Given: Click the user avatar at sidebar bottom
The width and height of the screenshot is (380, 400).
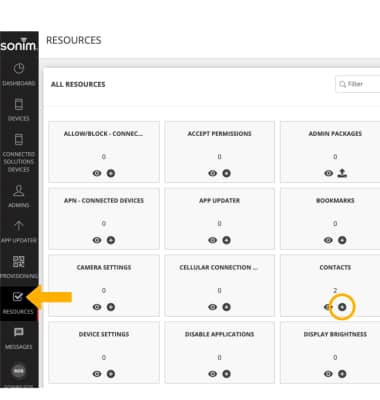Looking at the screenshot, I should coord(19,371).
